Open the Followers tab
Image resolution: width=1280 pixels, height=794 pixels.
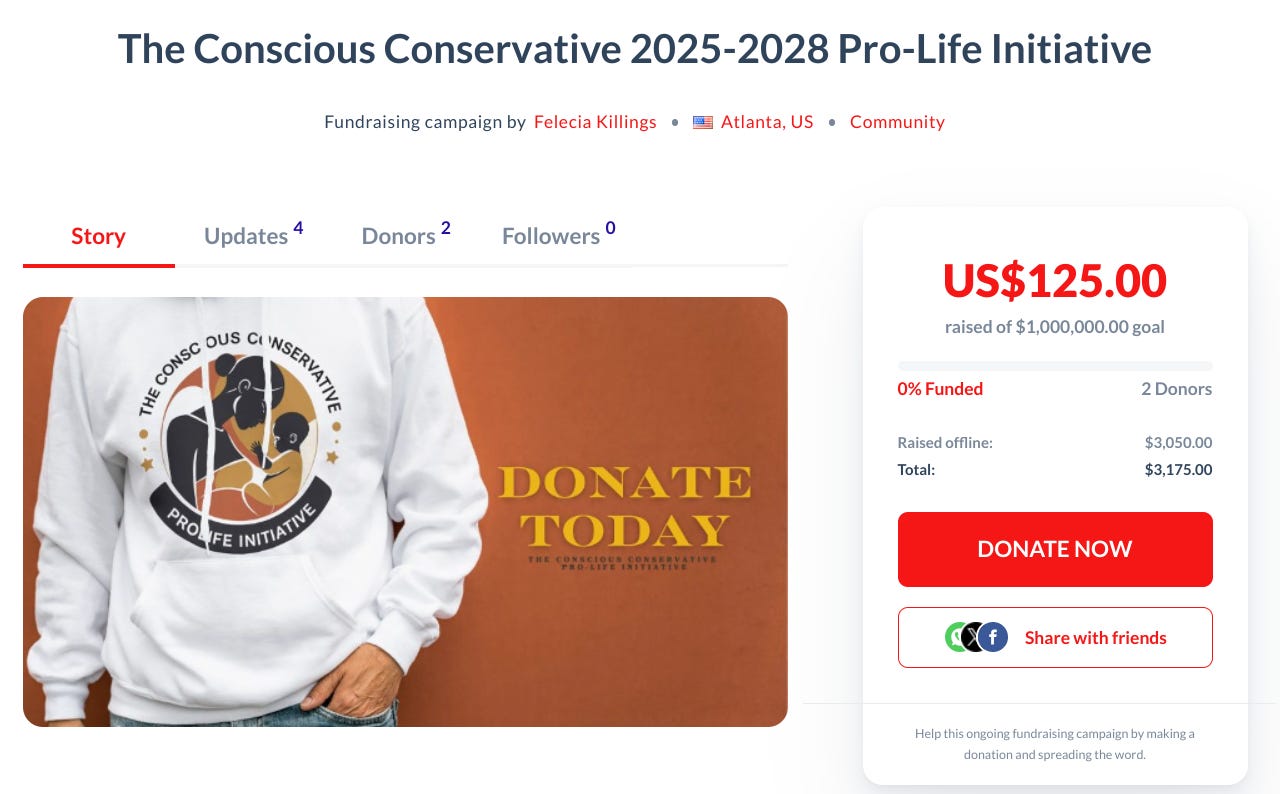click(559, 235)
